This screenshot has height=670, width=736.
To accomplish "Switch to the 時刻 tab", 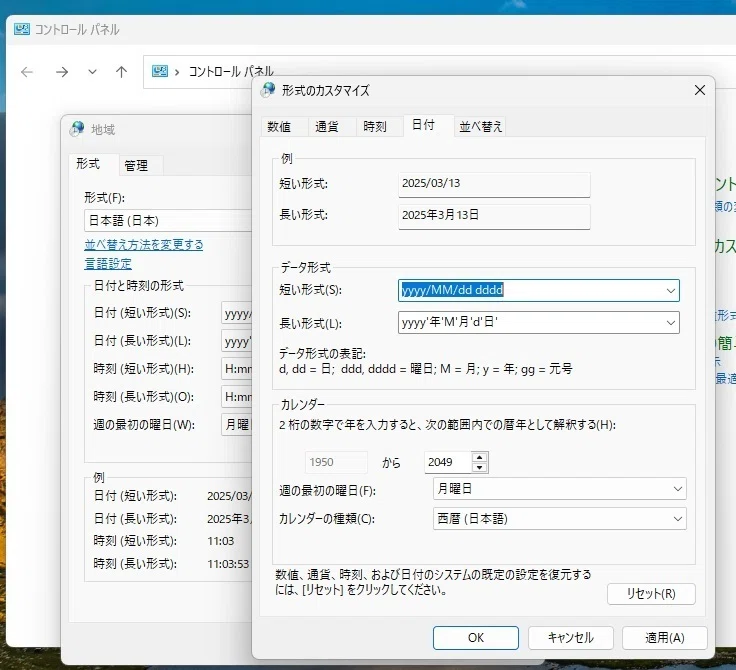I will [375, 126].
